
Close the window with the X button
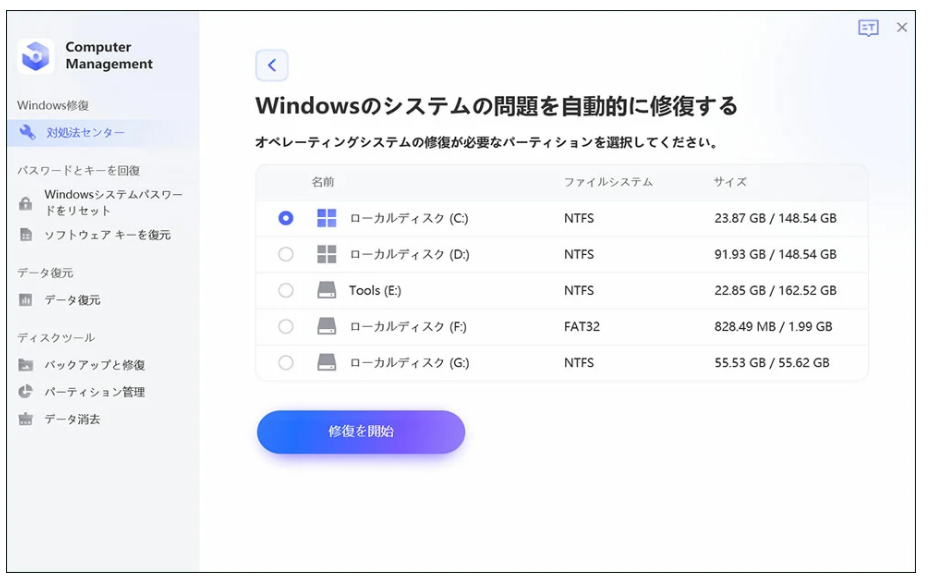pyautogui.click(x=902, y=28)
